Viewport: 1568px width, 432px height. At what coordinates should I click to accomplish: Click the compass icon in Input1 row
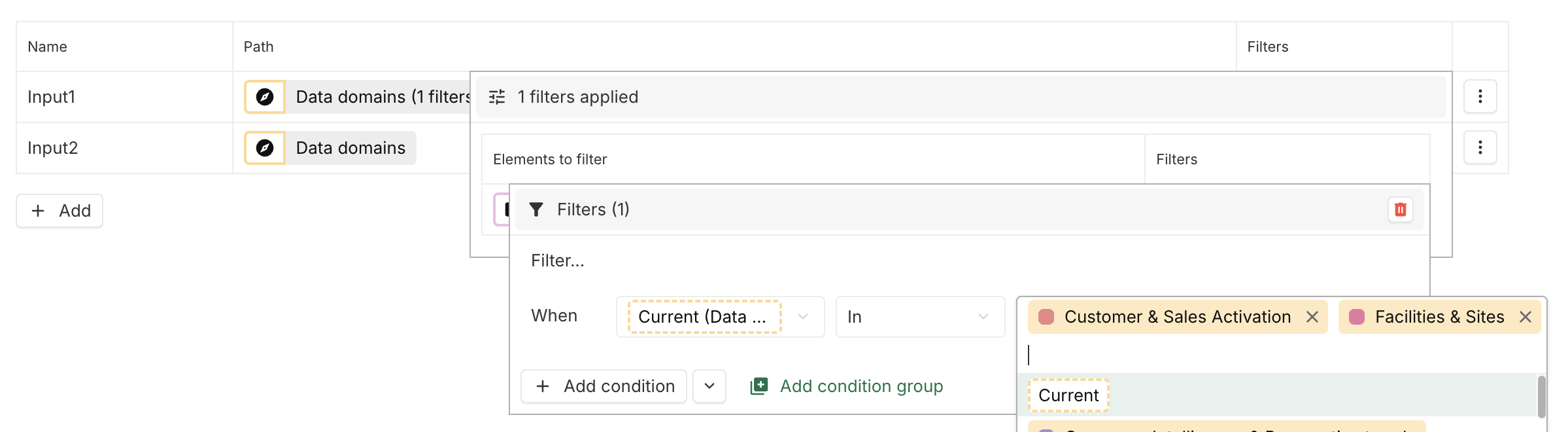265,97
